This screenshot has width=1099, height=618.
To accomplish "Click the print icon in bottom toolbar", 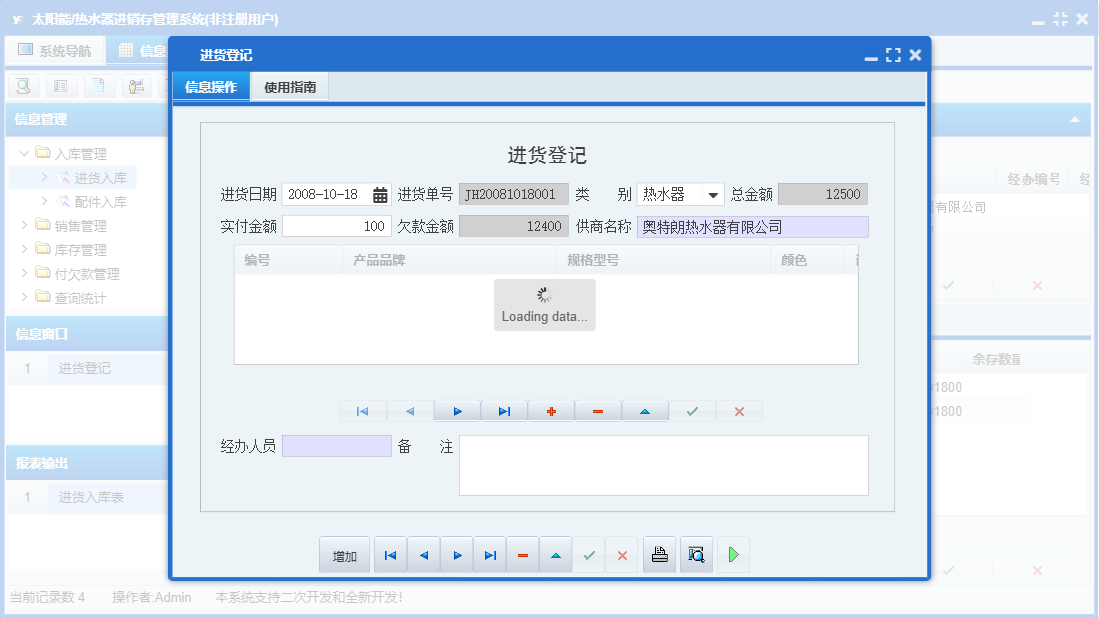I will 659,554.
